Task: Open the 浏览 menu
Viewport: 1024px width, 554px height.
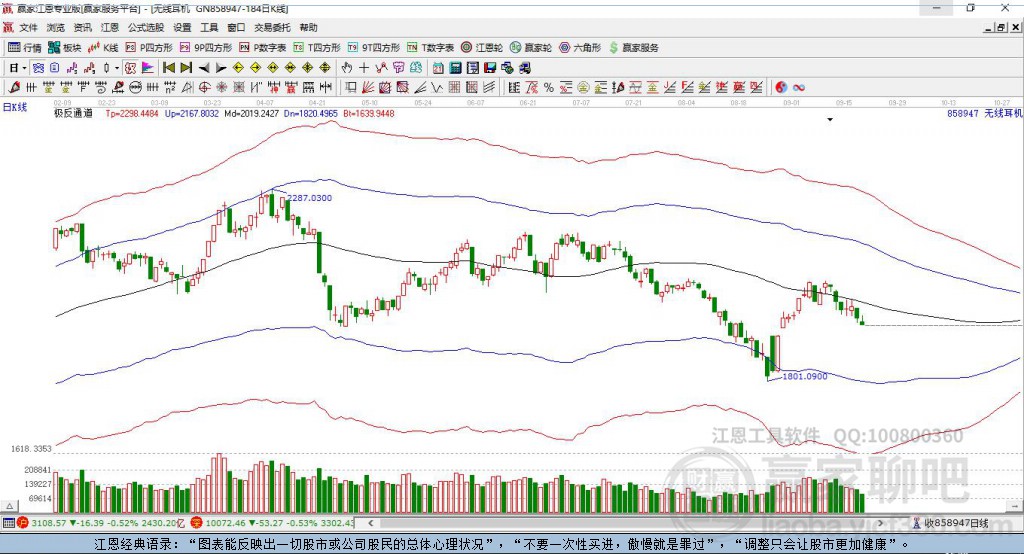Action: point(56,27)
